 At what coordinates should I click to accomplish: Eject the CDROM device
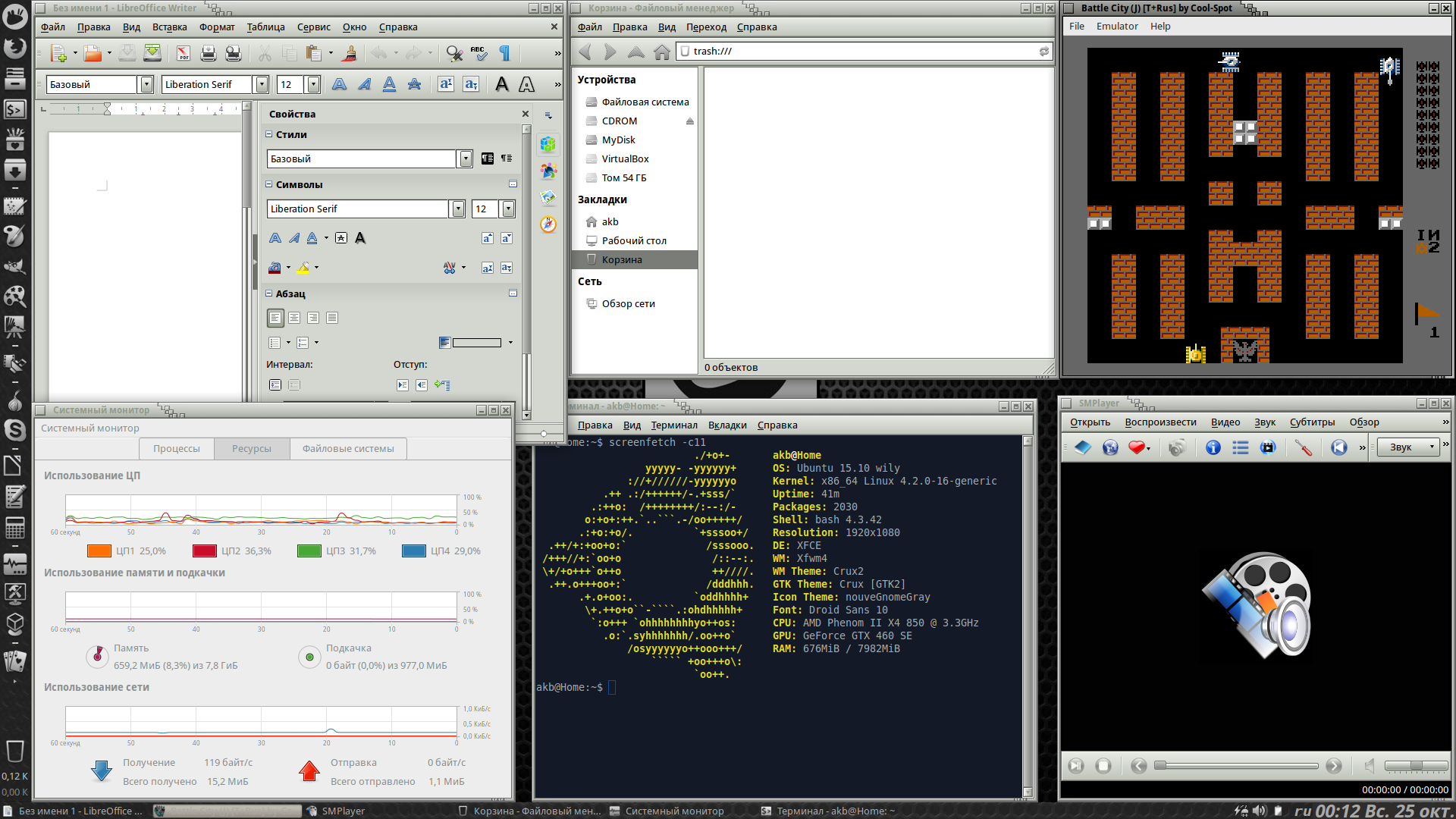690,121
